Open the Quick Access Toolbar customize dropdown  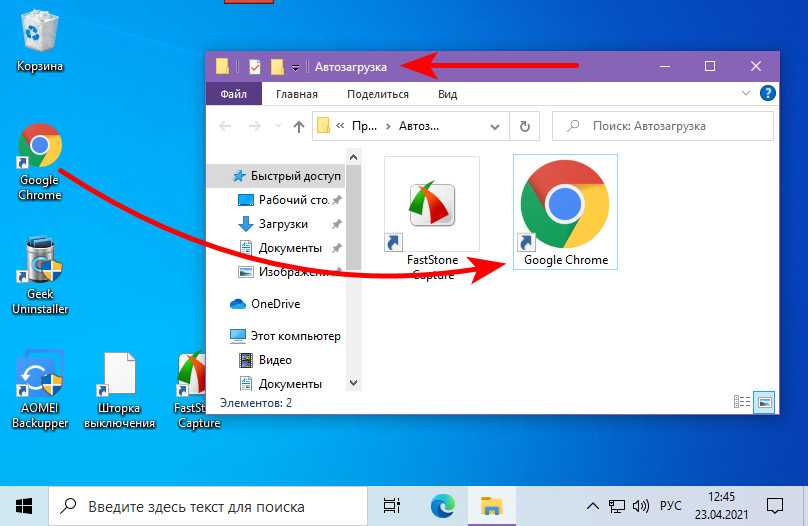pyautogui.click(x=296, y=68)
